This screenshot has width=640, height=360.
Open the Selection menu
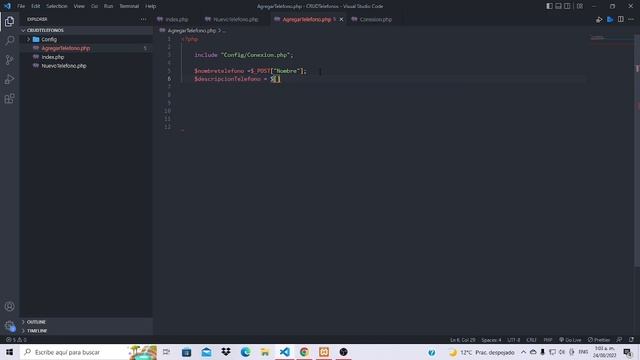(57, 6)
